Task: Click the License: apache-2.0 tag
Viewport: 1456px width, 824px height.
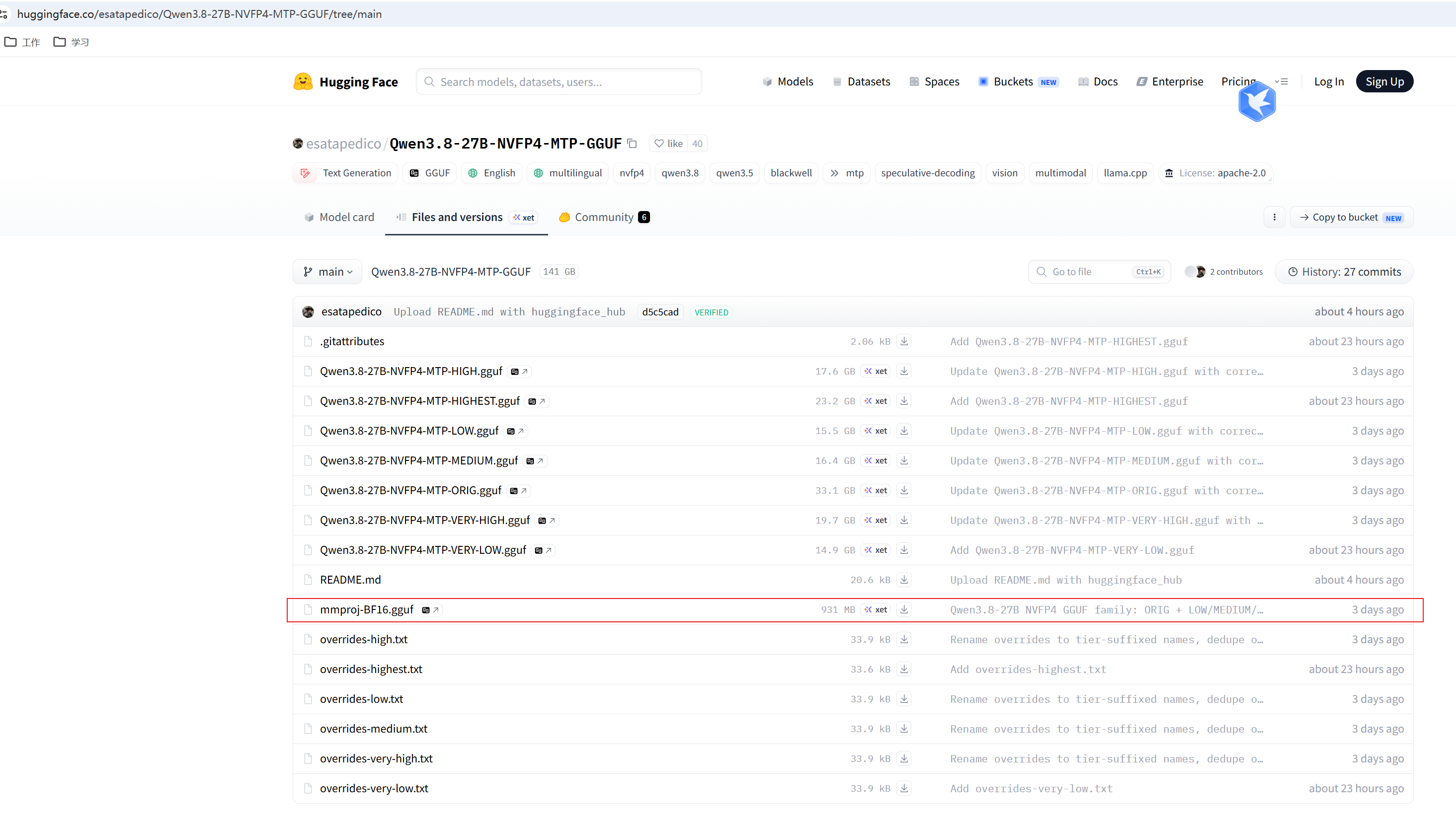Action: (x=1215, y=173)
